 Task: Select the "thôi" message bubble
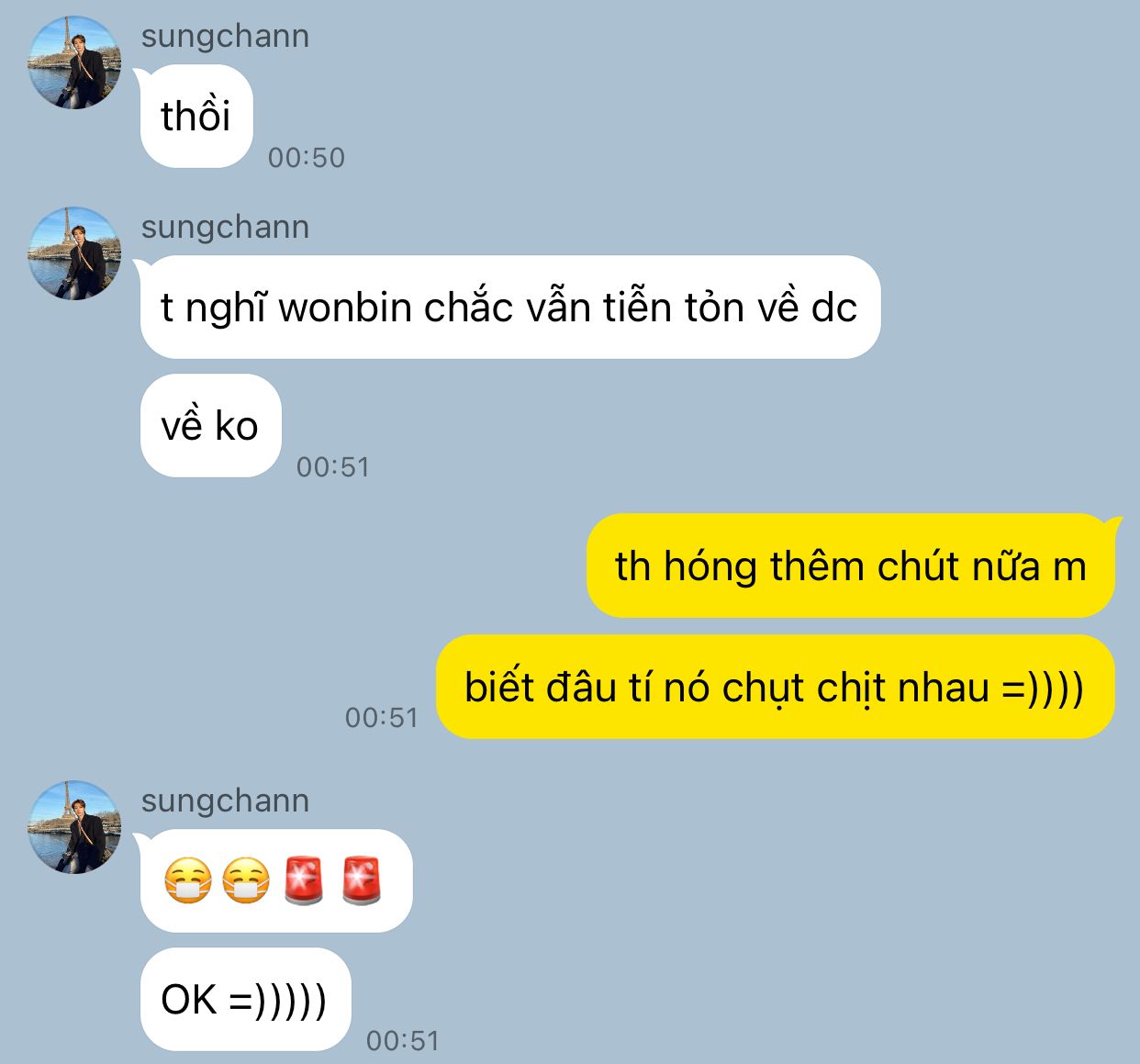tap(196, 117)
